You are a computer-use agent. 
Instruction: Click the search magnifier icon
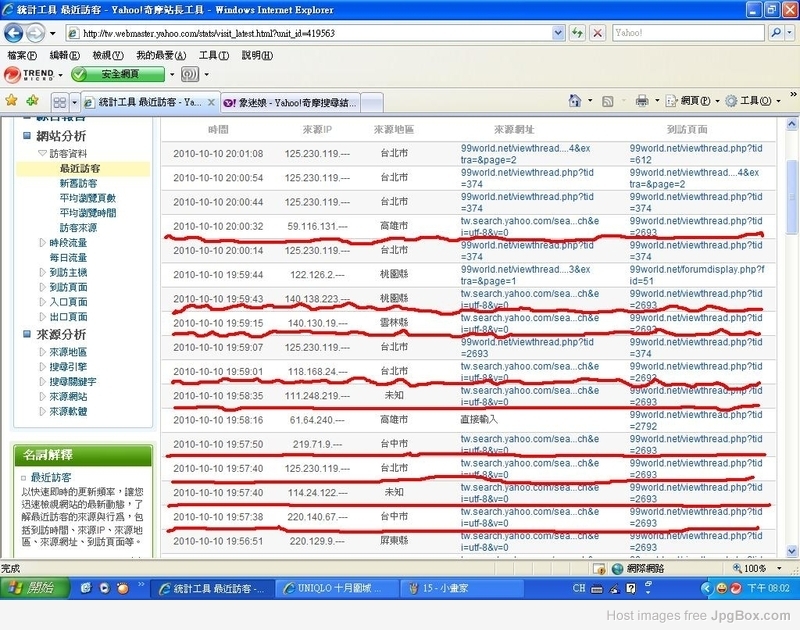click(776, 33)
